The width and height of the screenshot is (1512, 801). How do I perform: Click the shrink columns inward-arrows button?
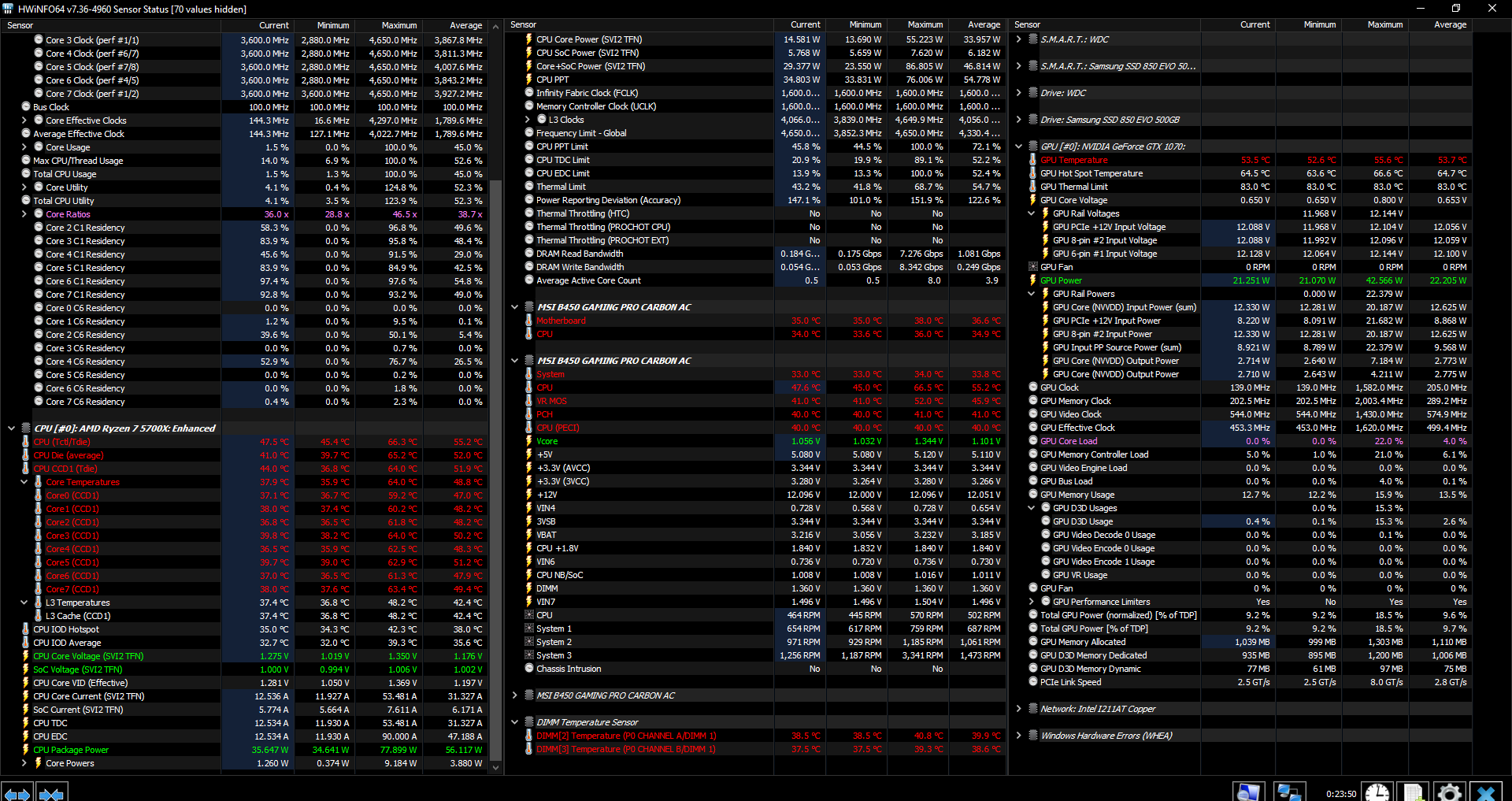click(51, 793)
